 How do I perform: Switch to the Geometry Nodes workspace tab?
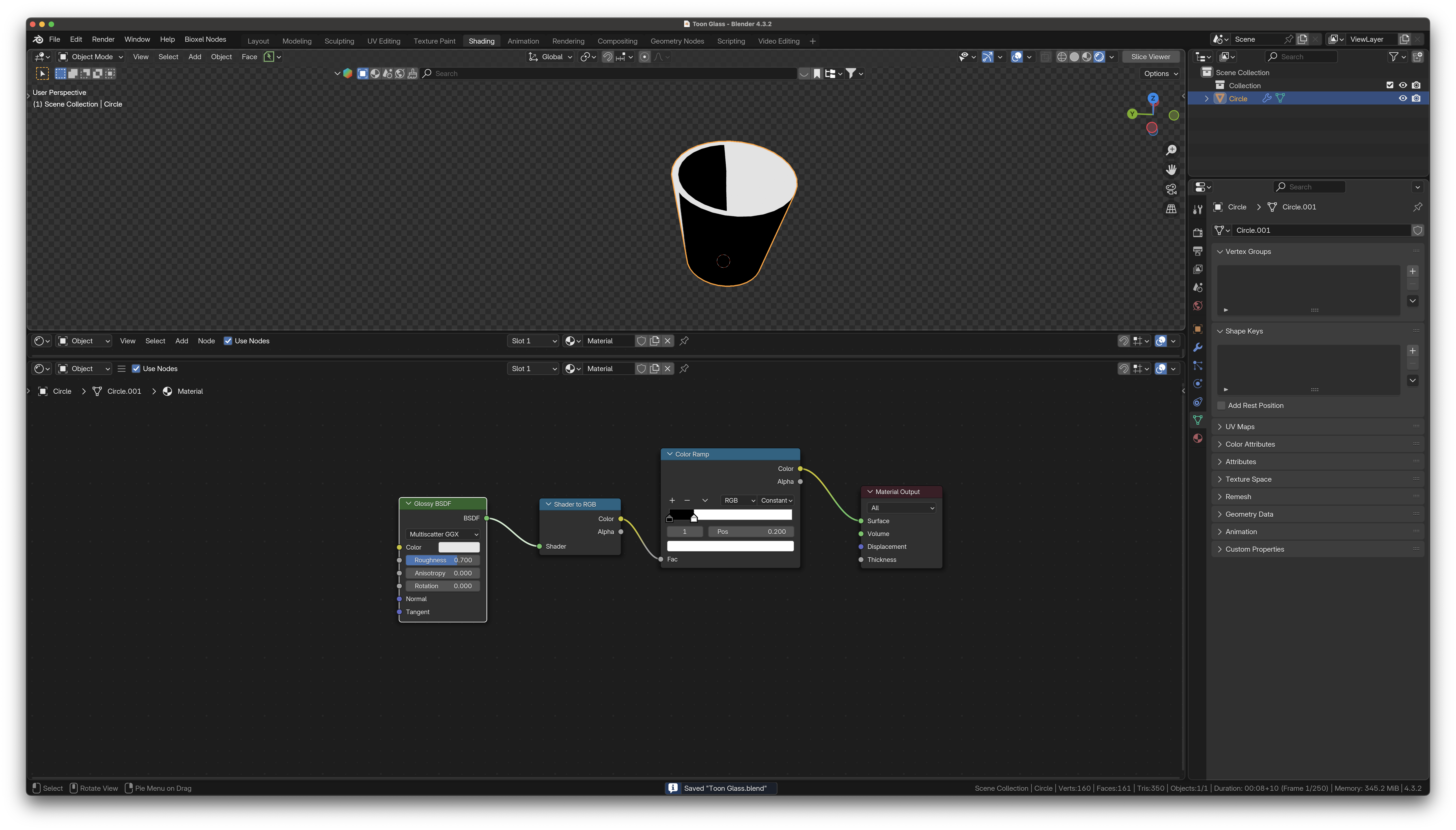[677, 41]
